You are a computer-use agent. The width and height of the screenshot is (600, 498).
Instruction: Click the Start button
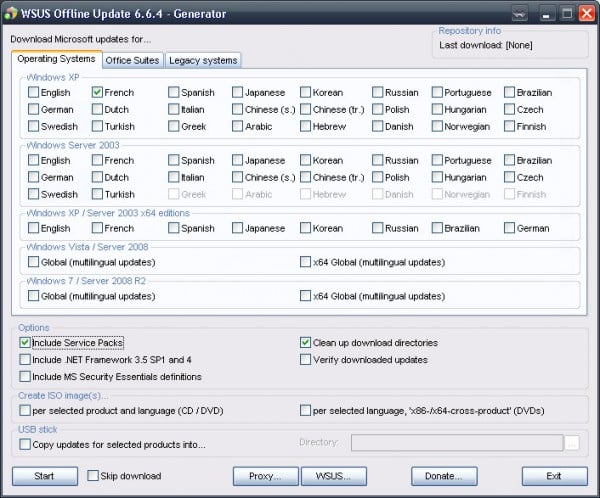(x=45, y=476)
